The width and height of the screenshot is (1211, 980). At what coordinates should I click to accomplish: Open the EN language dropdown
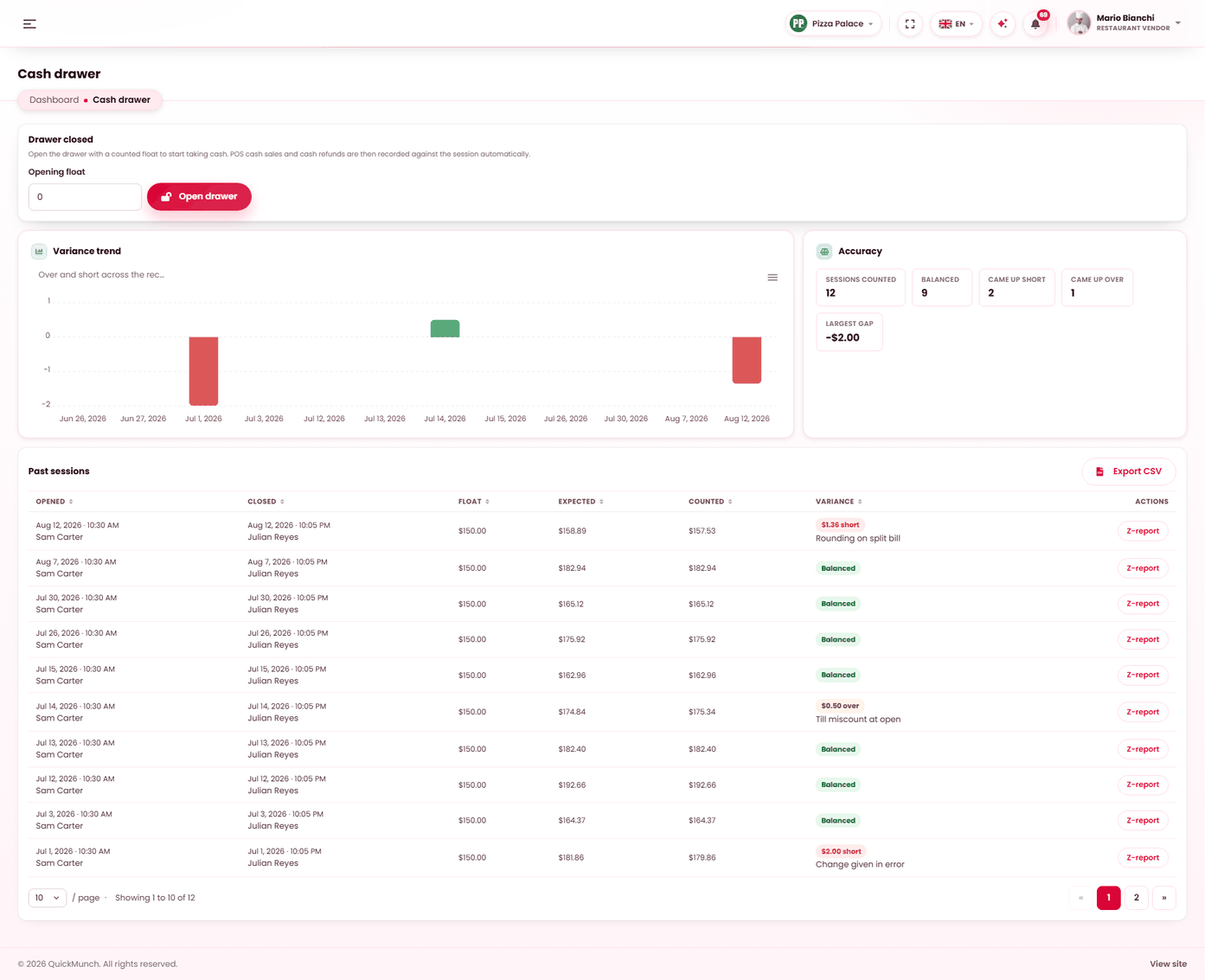tap(957, 24)
